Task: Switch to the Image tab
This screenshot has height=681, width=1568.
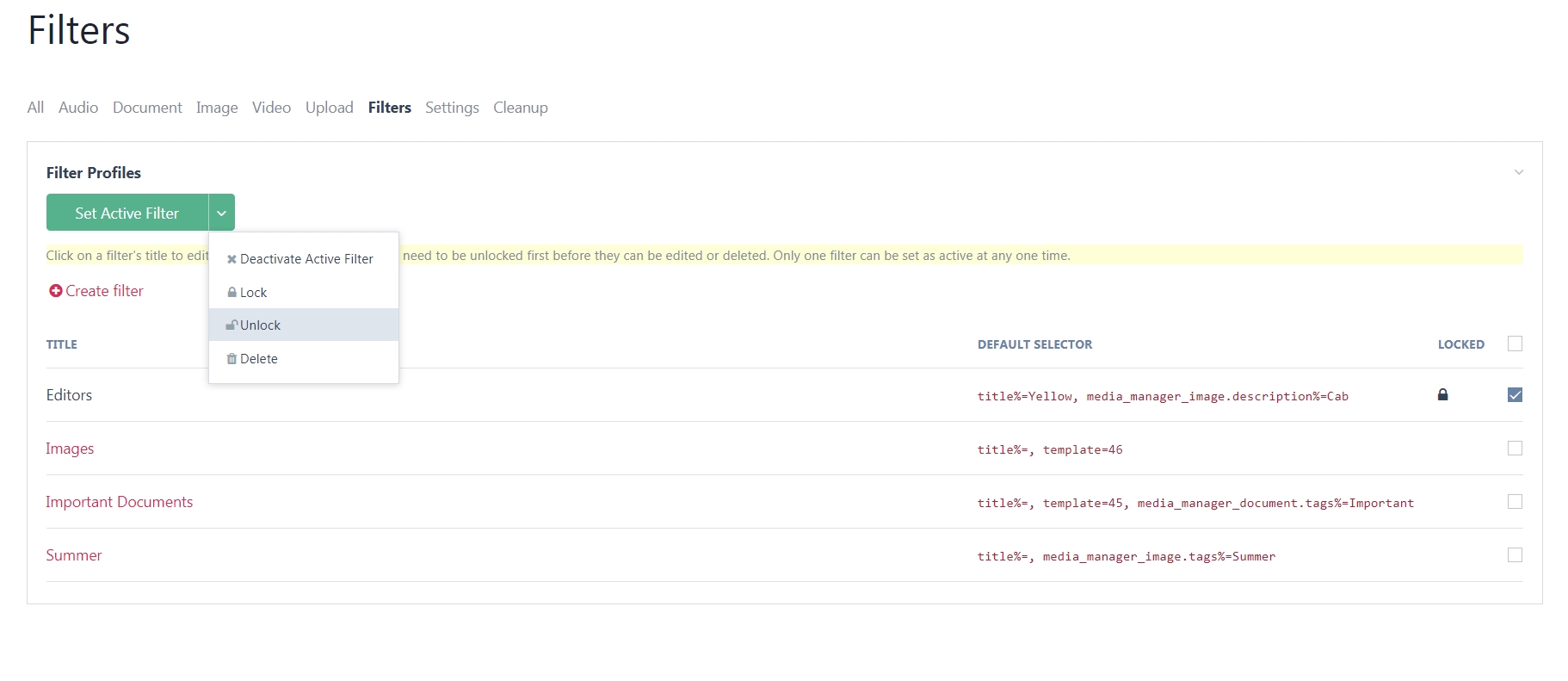Action: coord(217,108)
